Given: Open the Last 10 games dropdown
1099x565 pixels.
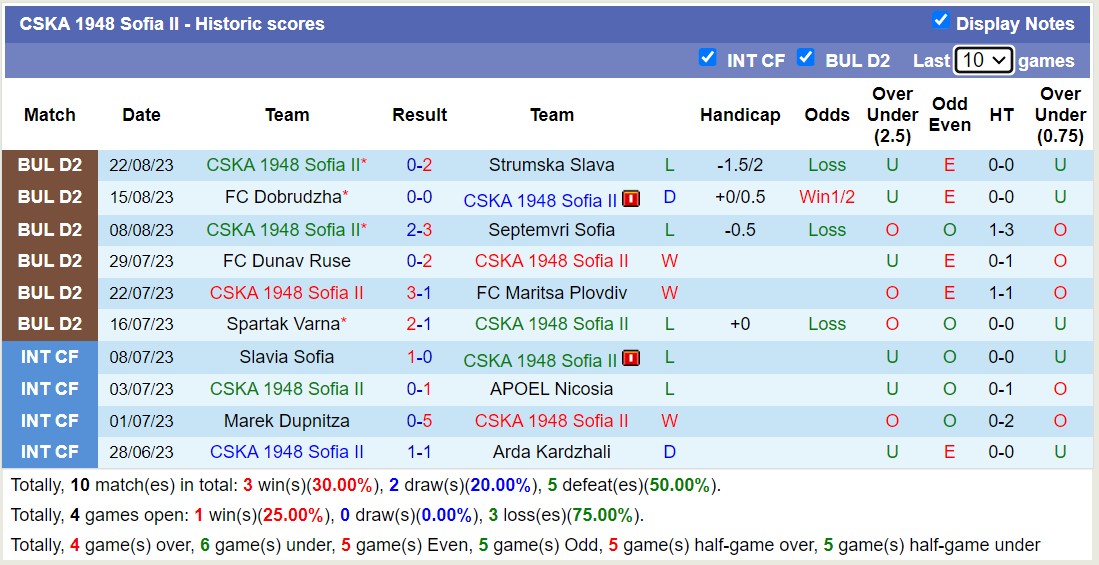Looking at the screenshot, I should click(x=984, y=60).
